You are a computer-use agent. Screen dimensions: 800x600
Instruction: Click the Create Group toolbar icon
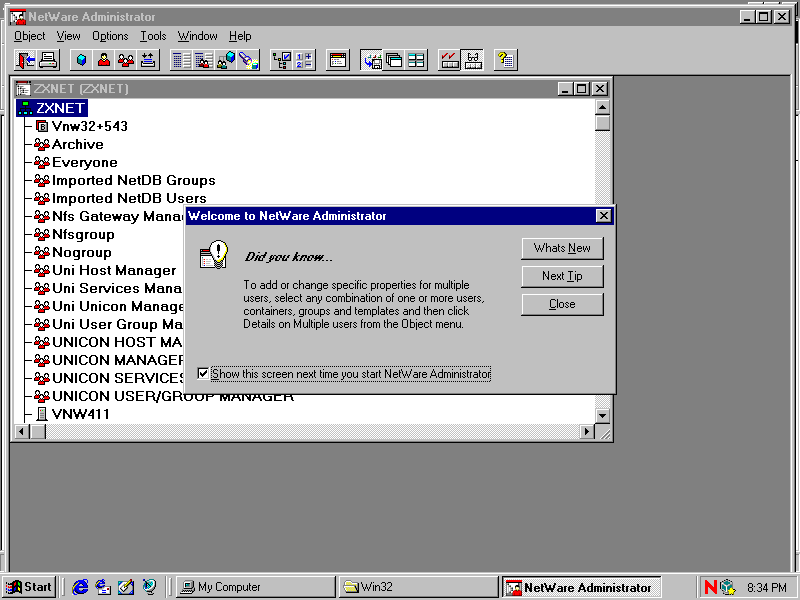pos(126,60)
